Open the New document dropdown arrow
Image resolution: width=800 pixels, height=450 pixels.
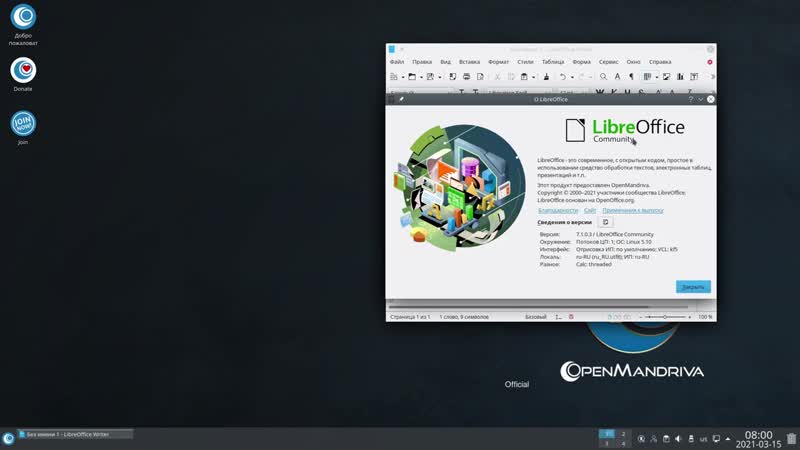403,77
